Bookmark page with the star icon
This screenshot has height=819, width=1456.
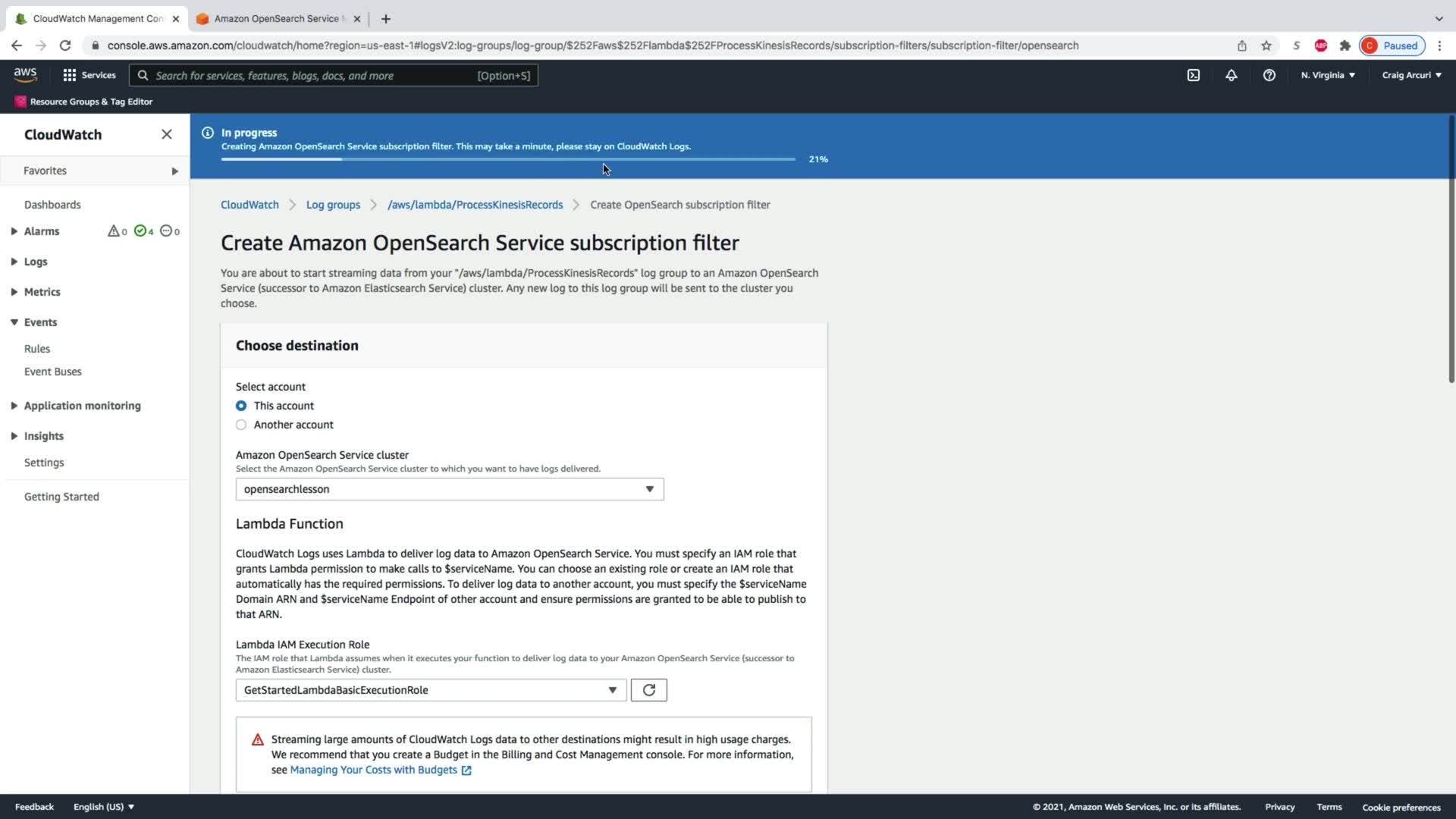(1266, 45)
